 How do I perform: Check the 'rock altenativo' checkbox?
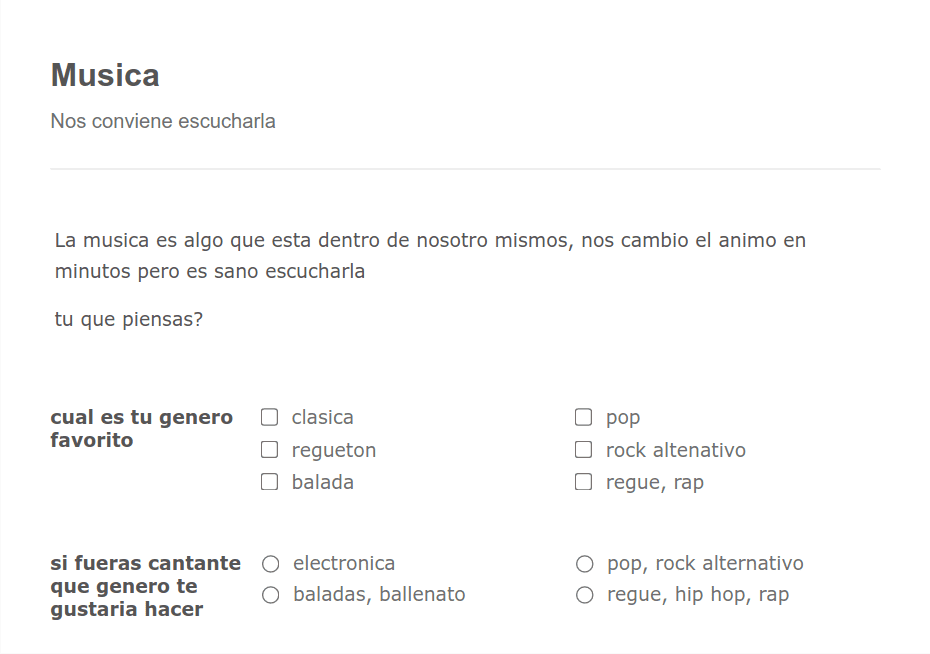point(583,450)
